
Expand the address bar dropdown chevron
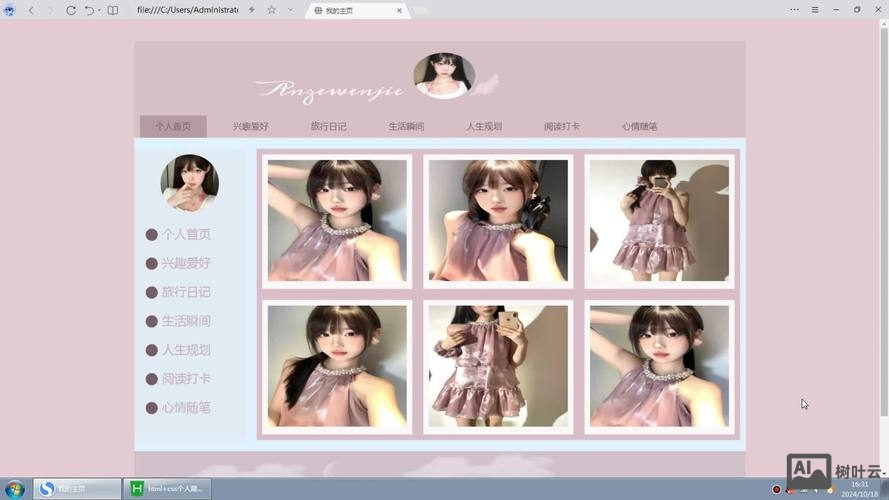point(290,10)
